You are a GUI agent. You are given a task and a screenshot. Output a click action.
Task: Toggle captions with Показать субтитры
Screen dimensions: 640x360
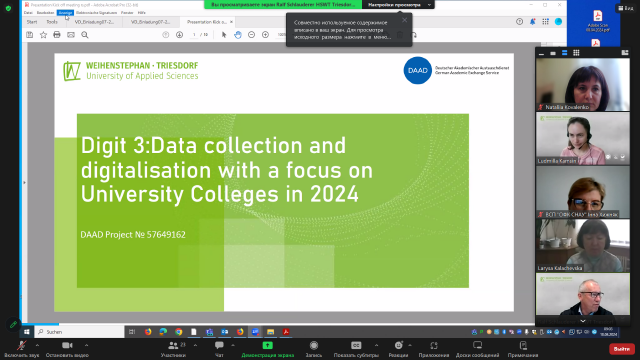[356, 349]
